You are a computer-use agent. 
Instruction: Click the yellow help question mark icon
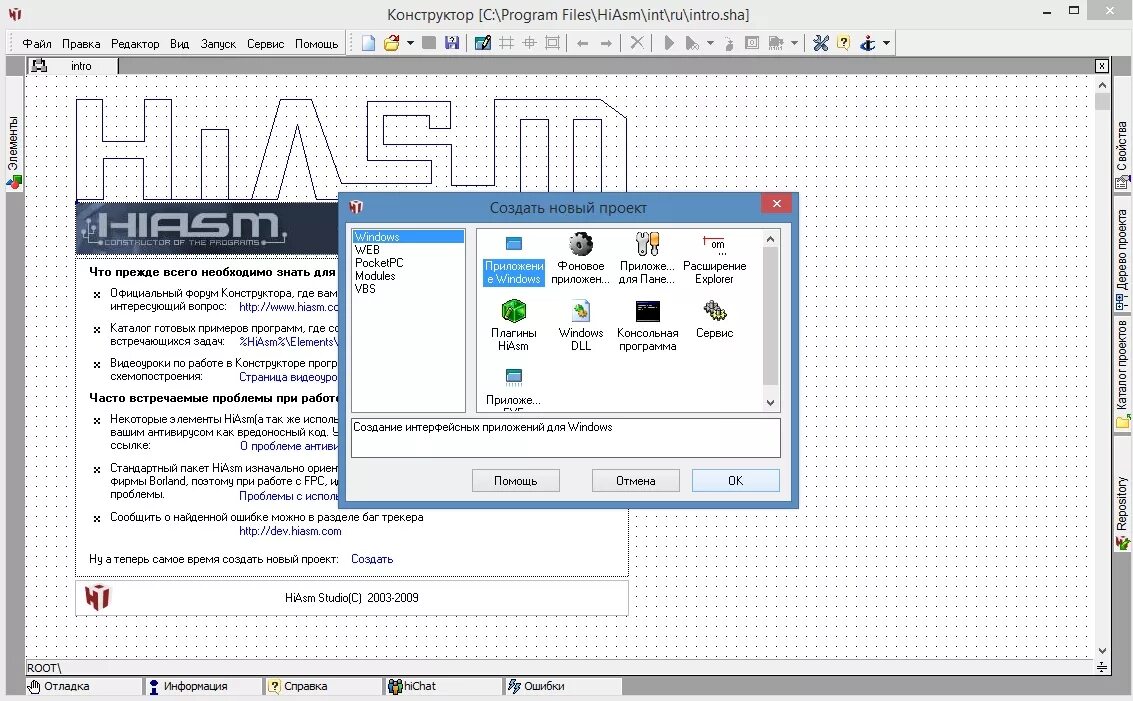point(843,43)
